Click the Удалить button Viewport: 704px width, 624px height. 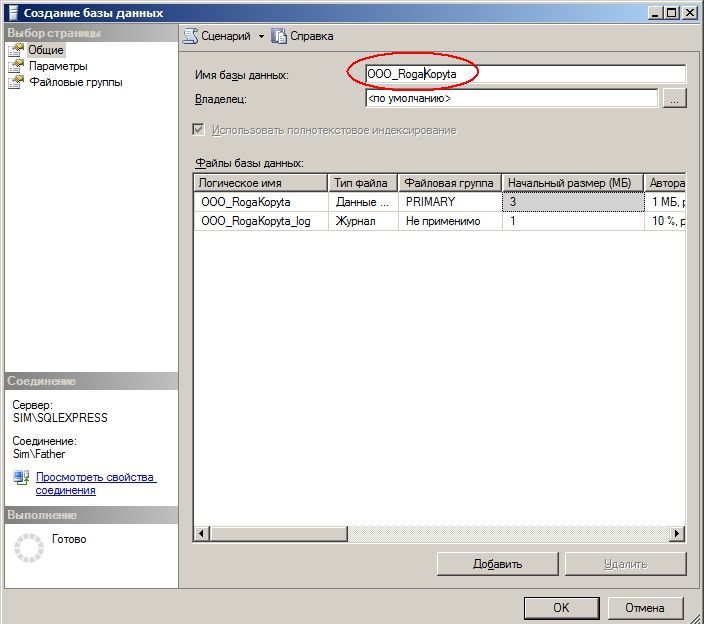pyautogui.click(x=625, y=564)
